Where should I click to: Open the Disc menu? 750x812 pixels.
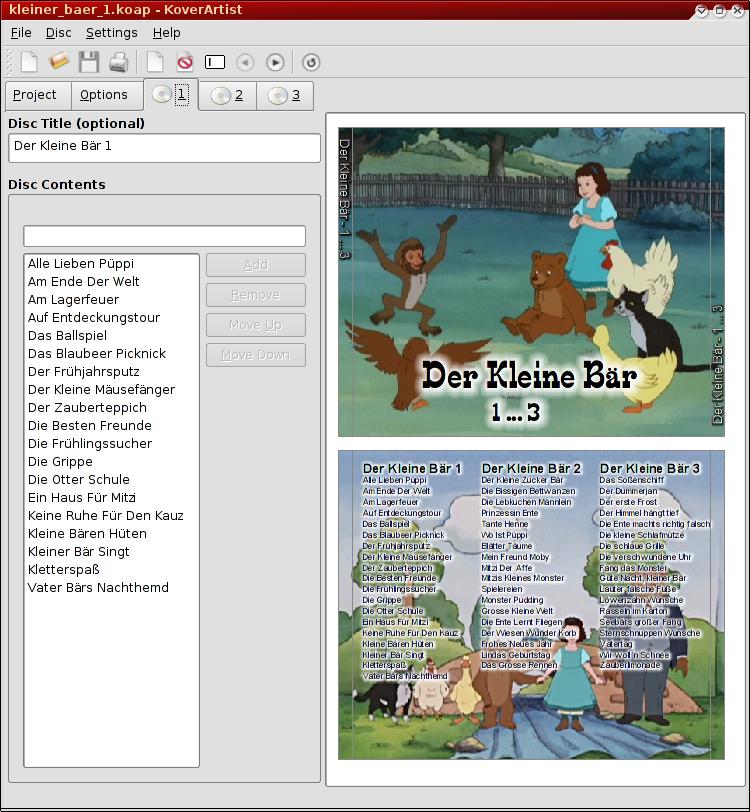[x=59, y=33]
